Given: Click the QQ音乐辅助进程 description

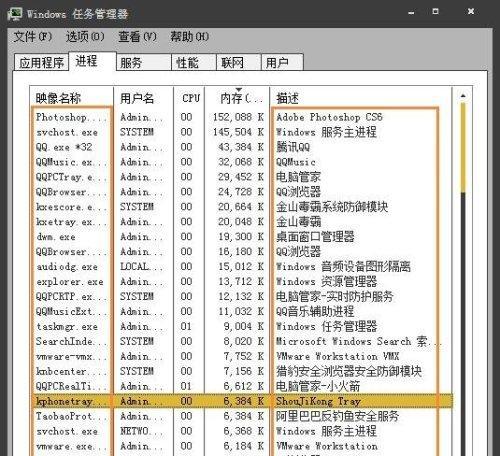Looking at the screenshot, I should coord(315,311).
